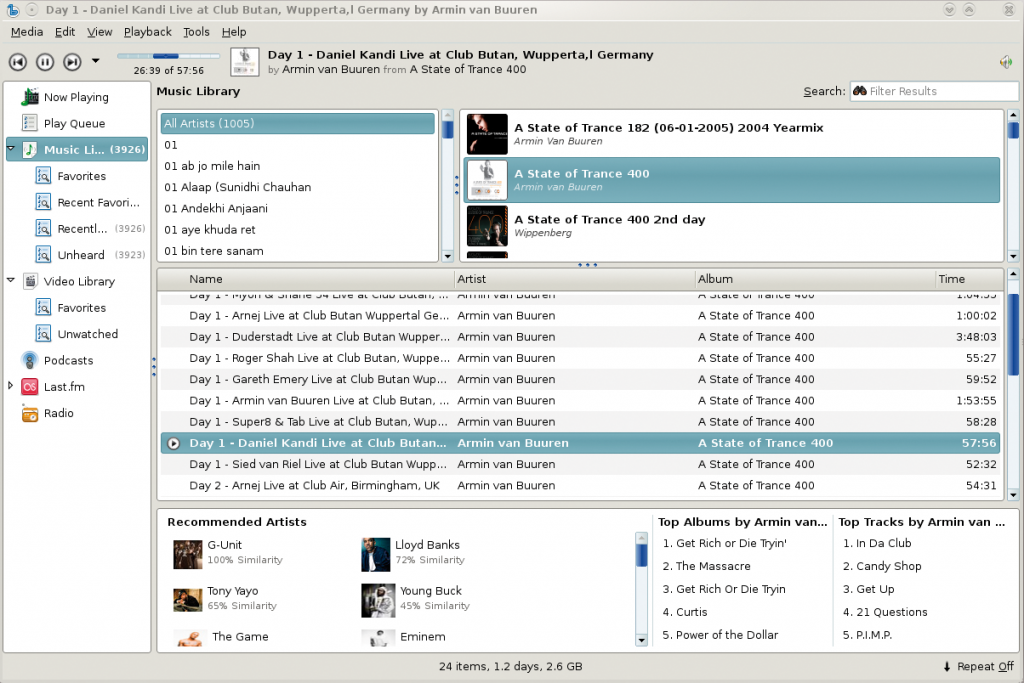
Task: Toggle the Repeat Off button
Action: [978, 667]
